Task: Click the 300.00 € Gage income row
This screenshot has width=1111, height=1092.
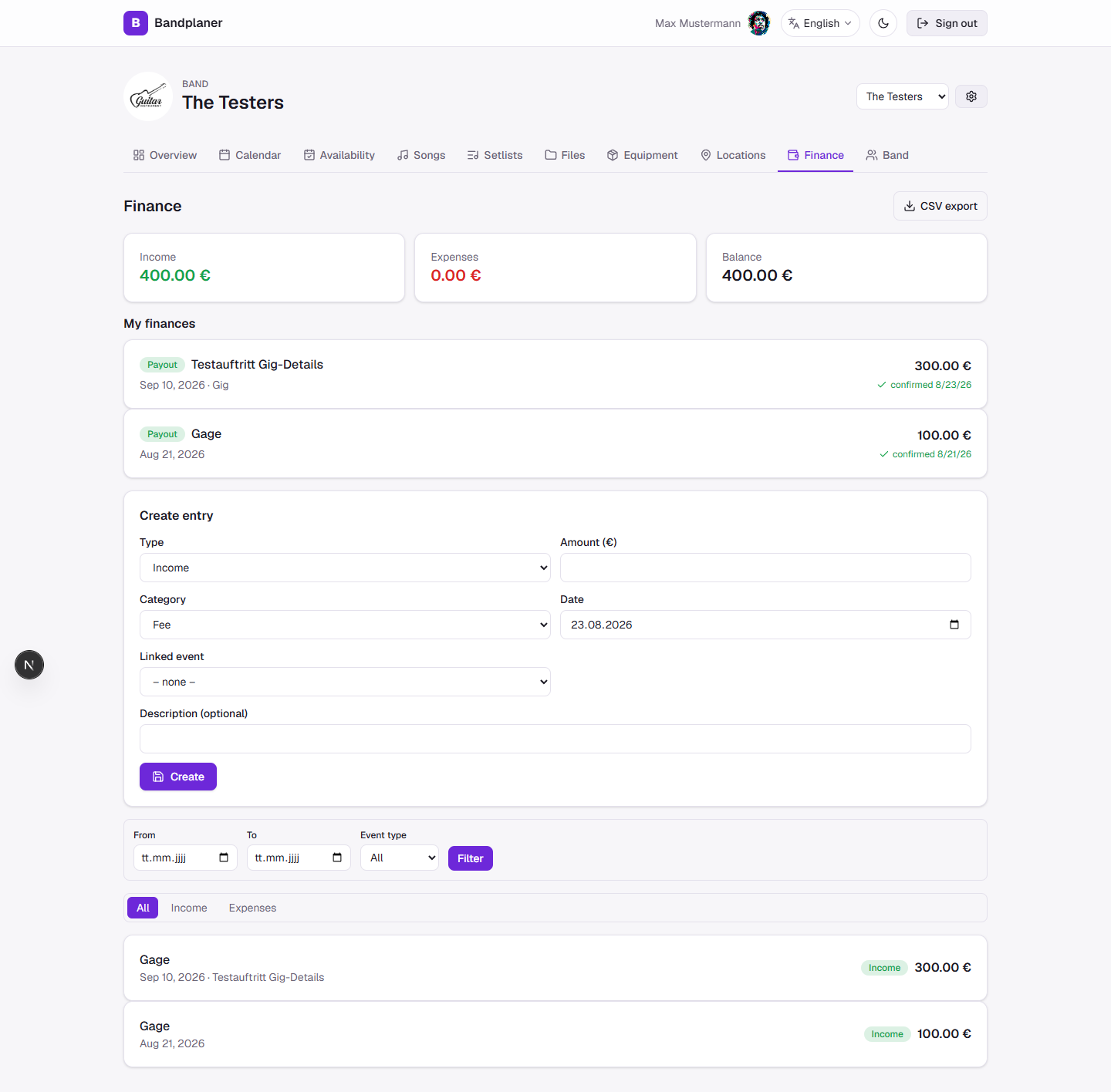Action: click(x=555, y=968)
